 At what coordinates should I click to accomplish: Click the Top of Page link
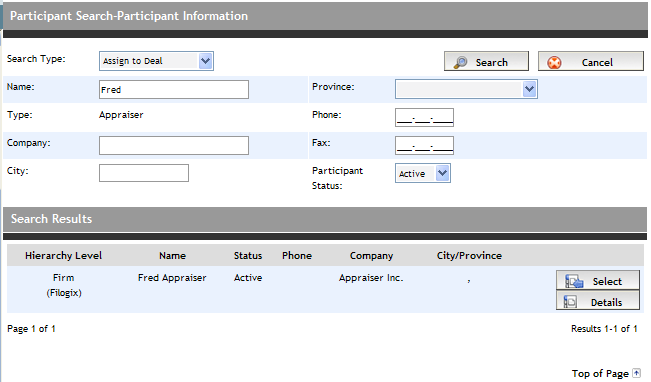pyautogui.click(x=600, y=373)
